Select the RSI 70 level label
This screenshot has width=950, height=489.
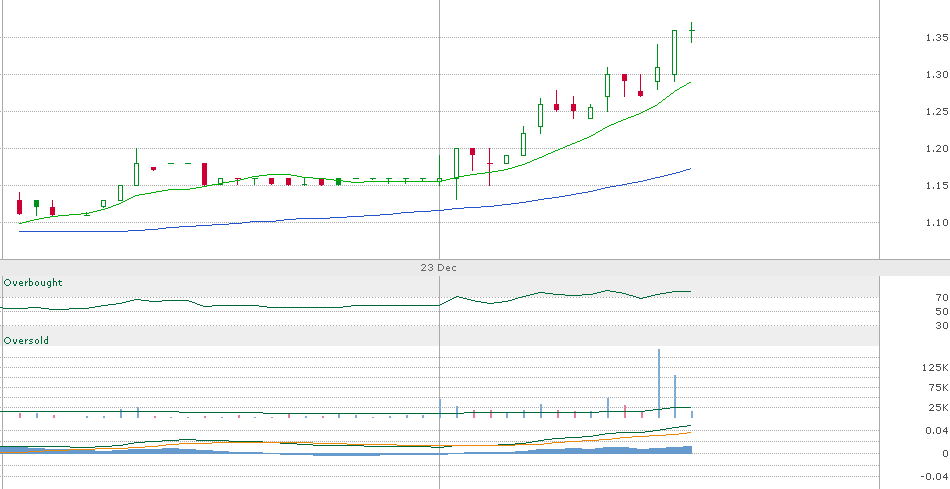click(x=941, y=298)
